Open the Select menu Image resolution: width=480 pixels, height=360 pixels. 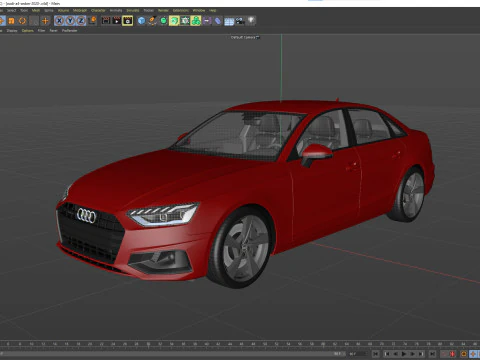coord(11,10)
